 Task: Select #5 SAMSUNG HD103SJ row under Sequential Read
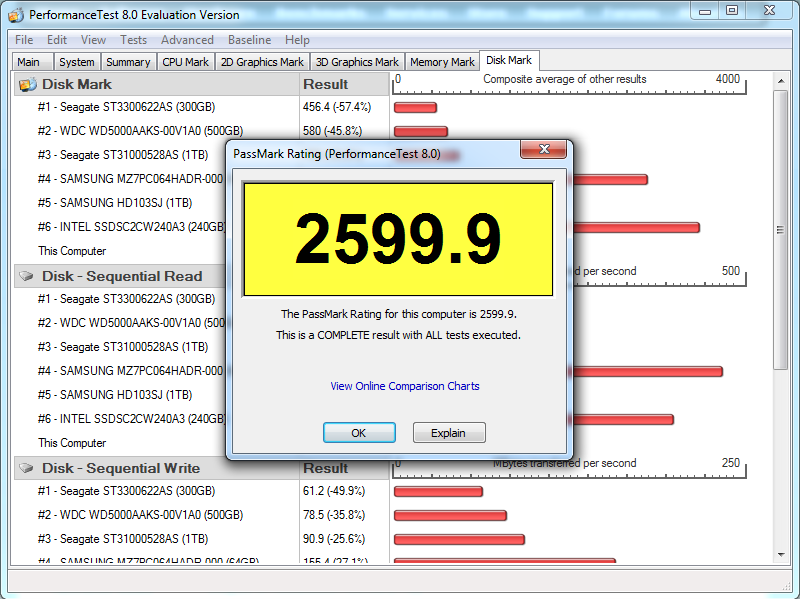[115, 395]
